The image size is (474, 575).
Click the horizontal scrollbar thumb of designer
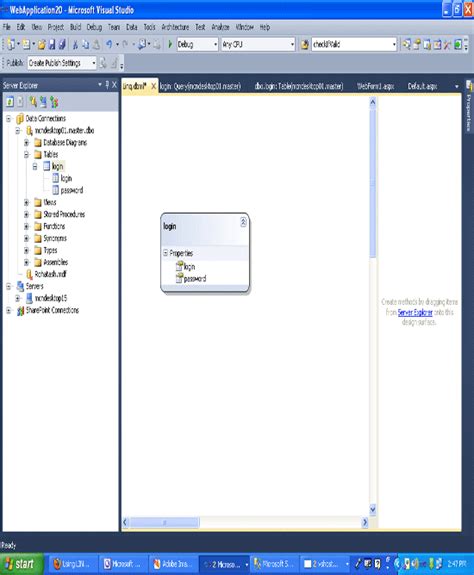(165, 522)
